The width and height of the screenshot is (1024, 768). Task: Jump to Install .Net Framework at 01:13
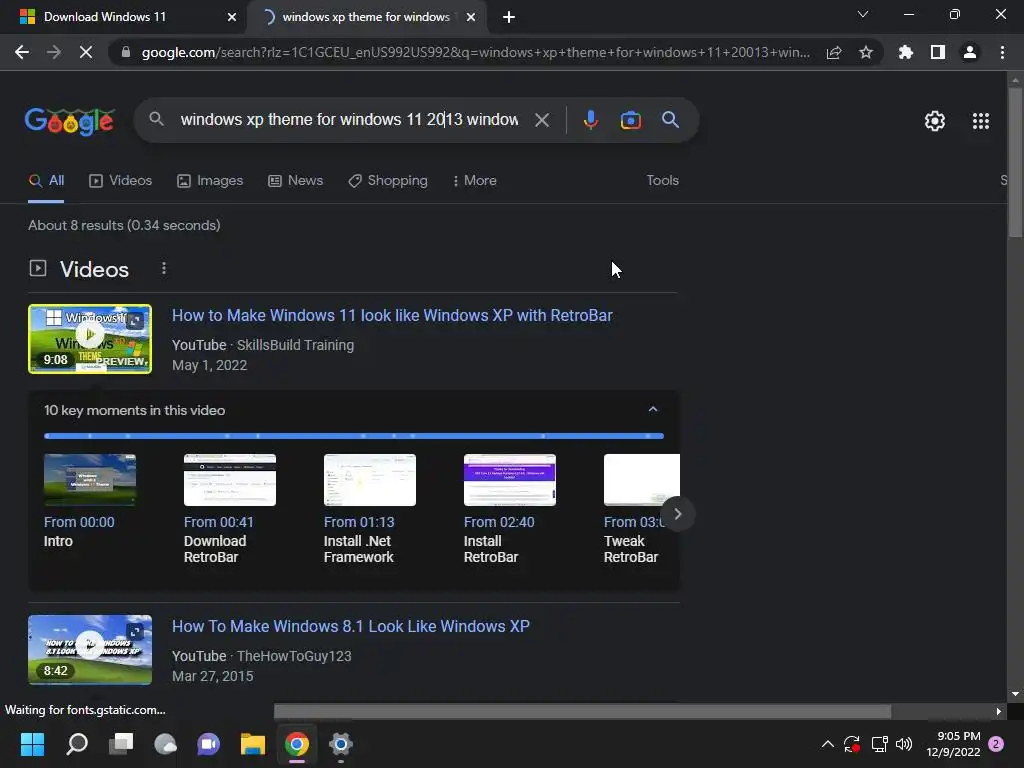coord(370,509)
